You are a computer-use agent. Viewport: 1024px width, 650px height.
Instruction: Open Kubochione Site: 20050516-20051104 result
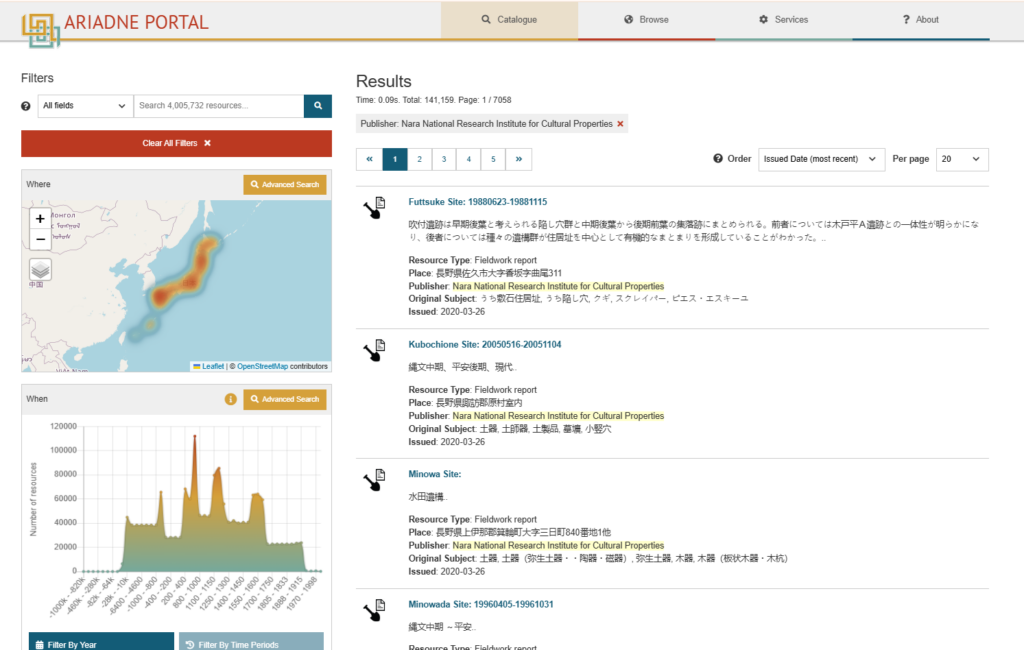[485, 345]
